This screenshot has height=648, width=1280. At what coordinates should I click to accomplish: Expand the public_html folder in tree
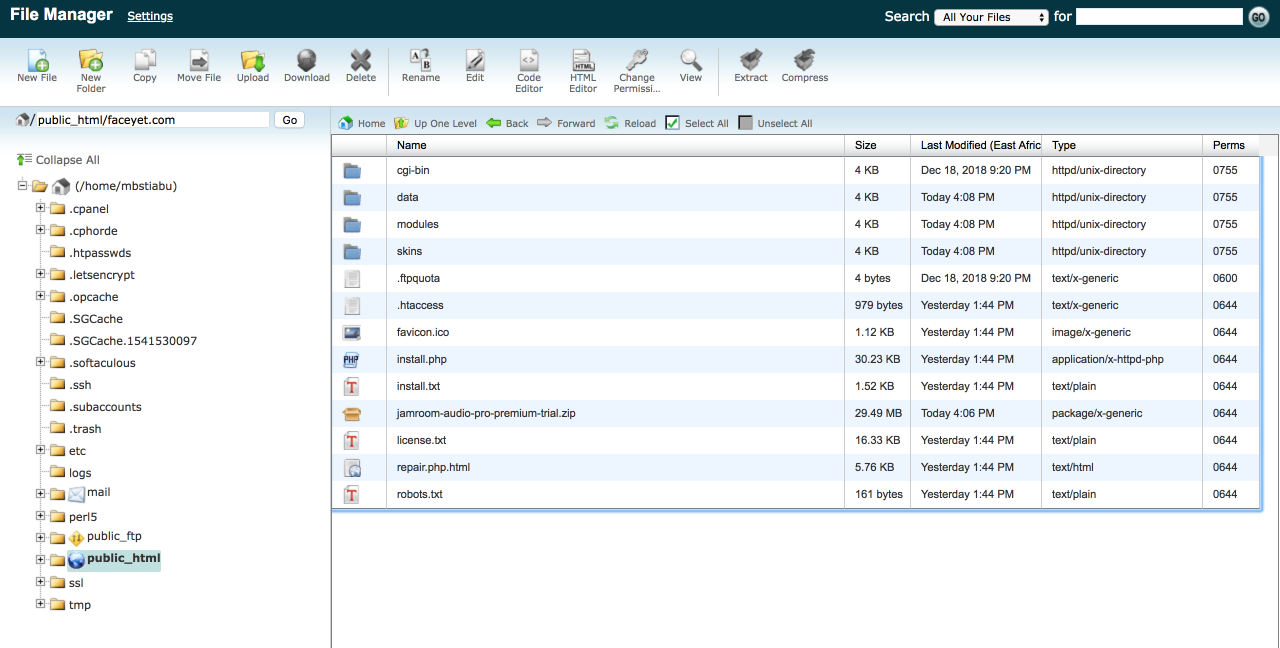(x=41, y=559)
